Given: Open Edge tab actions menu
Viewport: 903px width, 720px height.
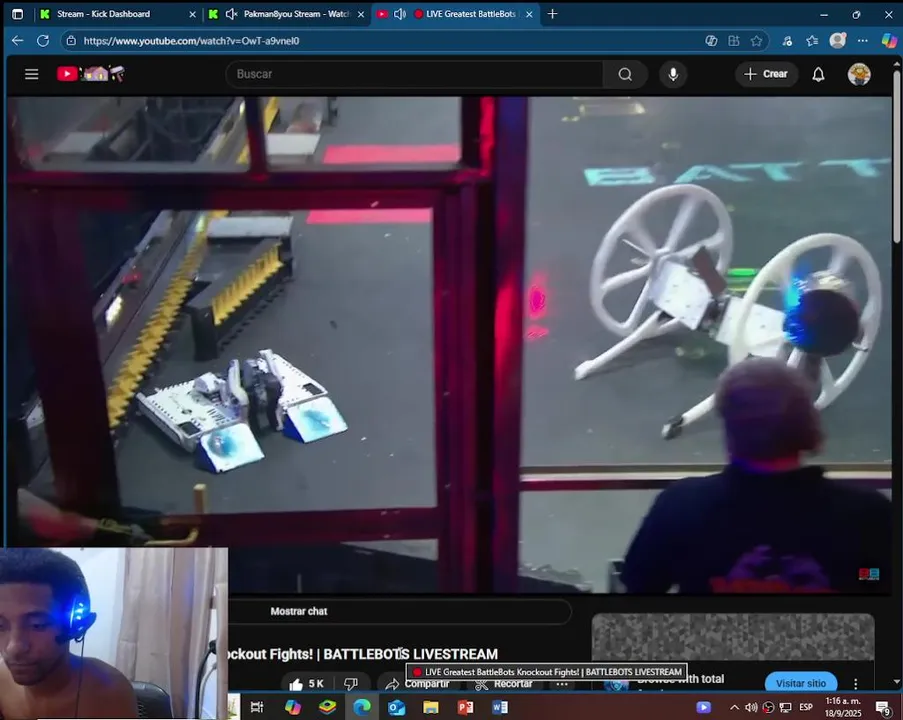Looking at the screenshot, I should tap(17, 14).
